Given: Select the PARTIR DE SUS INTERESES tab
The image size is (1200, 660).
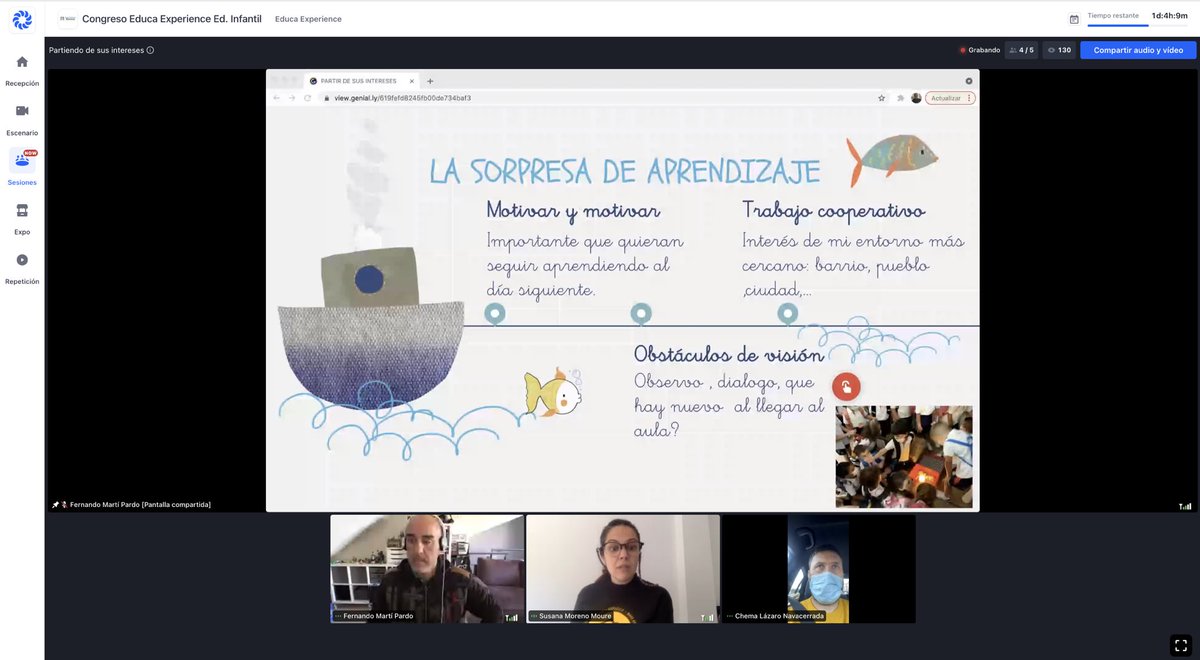Looking at the screenshot, I should tap(361, 81).
